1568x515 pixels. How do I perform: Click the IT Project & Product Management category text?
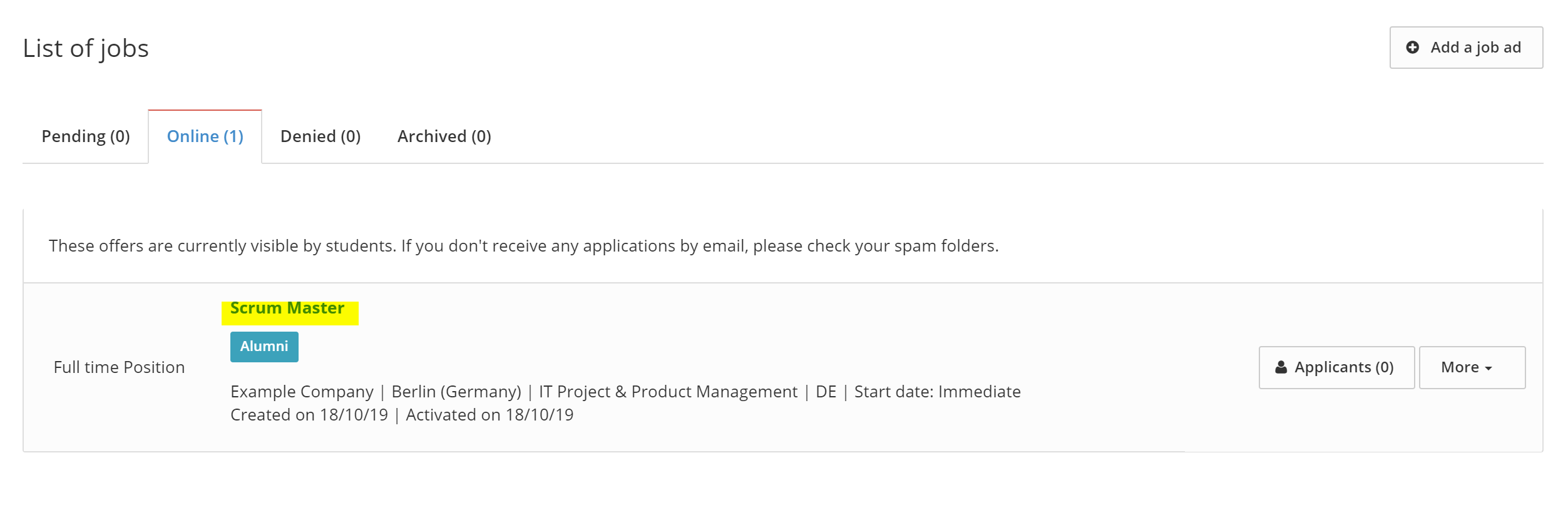(x=669, y=392)
